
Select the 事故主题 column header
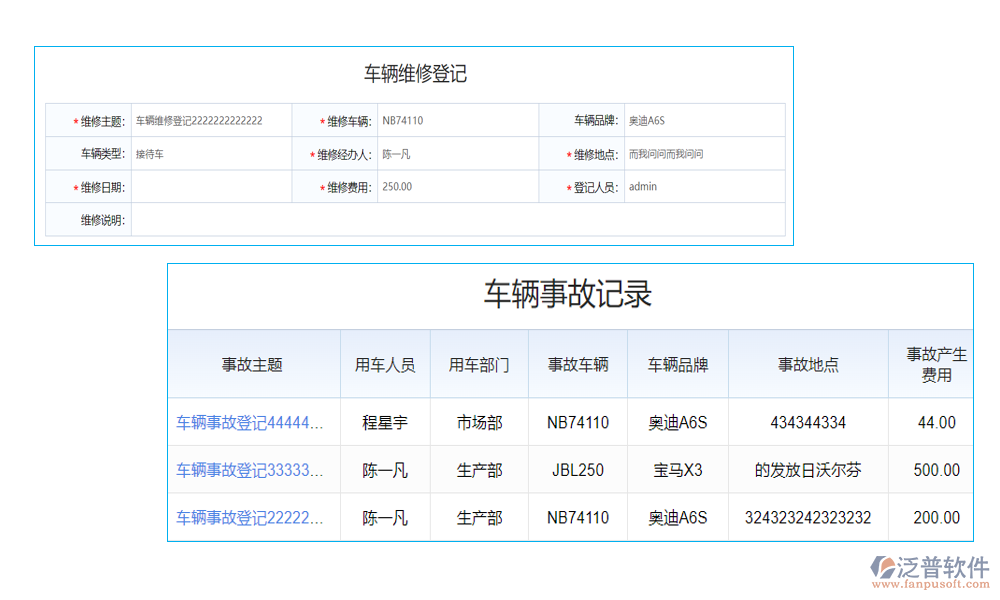pyautogui.click(x=252, y=364)
